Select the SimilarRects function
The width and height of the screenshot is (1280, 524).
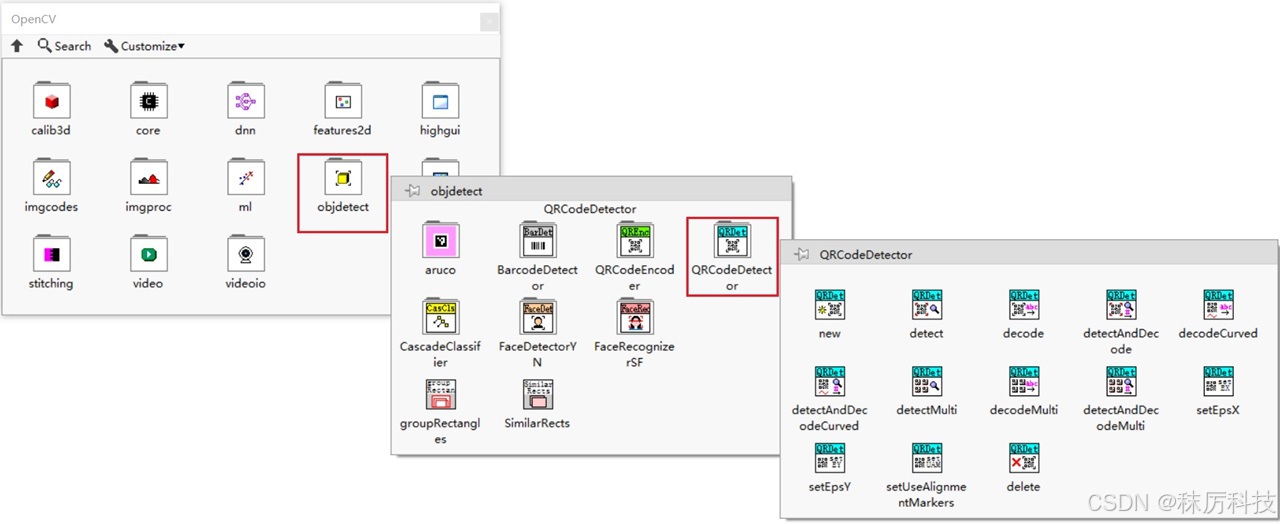click(537, 394)
